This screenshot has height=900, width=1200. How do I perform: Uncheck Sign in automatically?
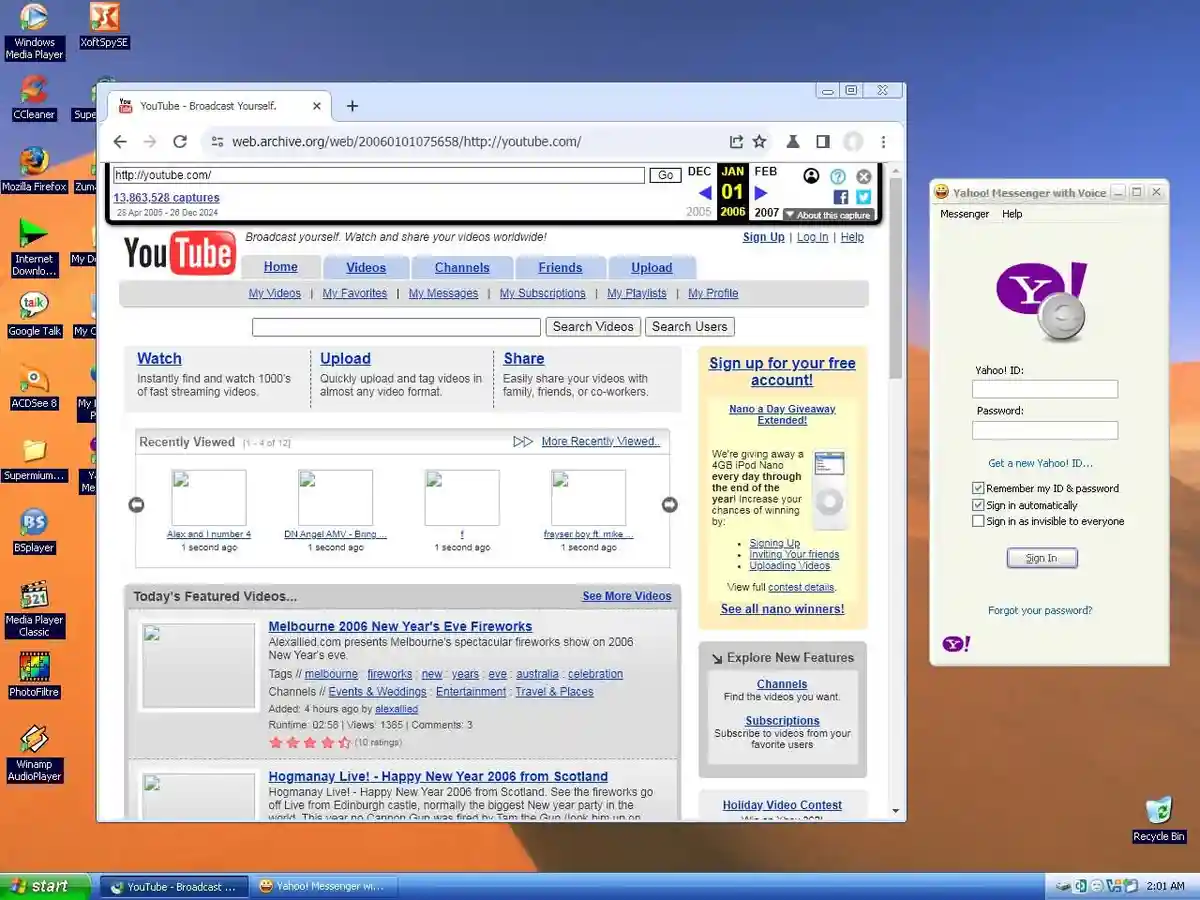pos(978,505)
